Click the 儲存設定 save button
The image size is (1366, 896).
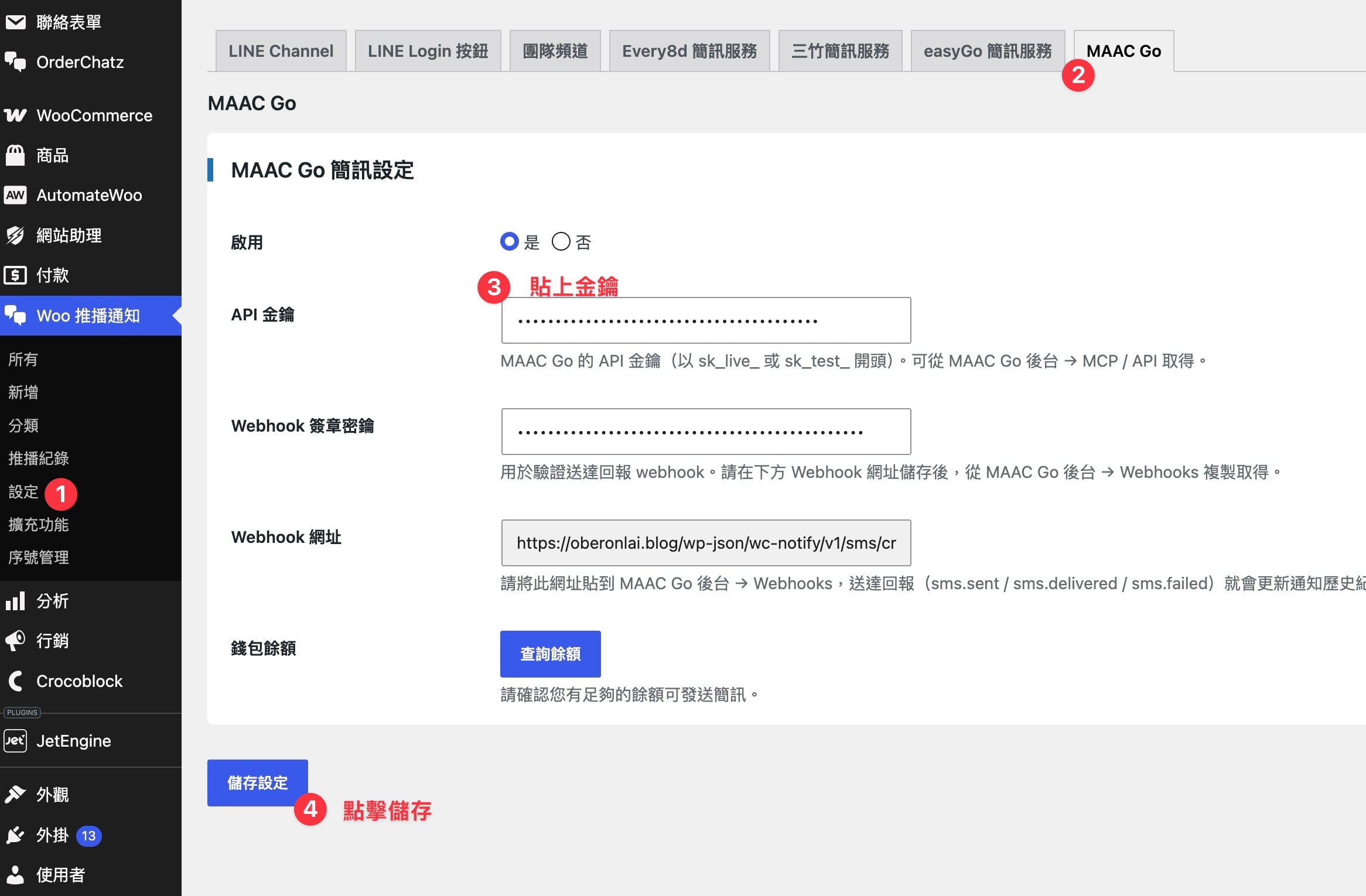pos(258,783)
